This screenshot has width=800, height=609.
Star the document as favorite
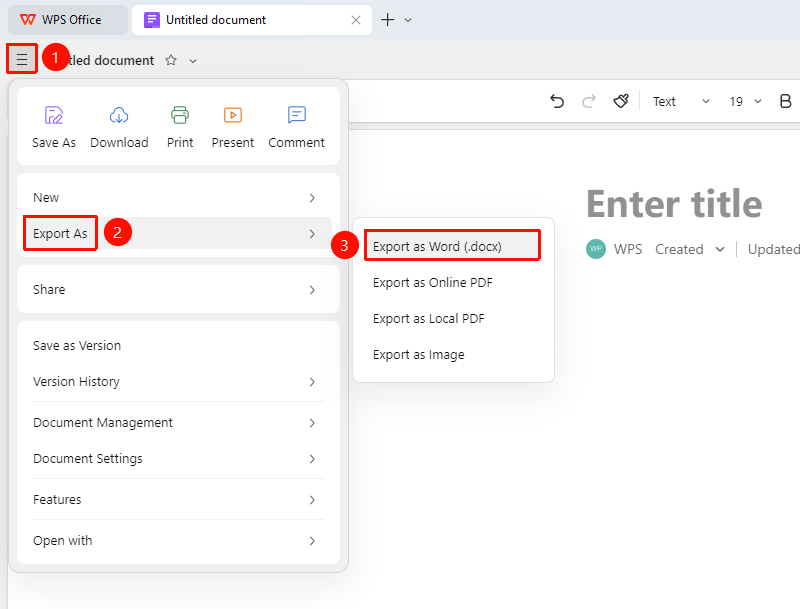[x=171, y=60]
